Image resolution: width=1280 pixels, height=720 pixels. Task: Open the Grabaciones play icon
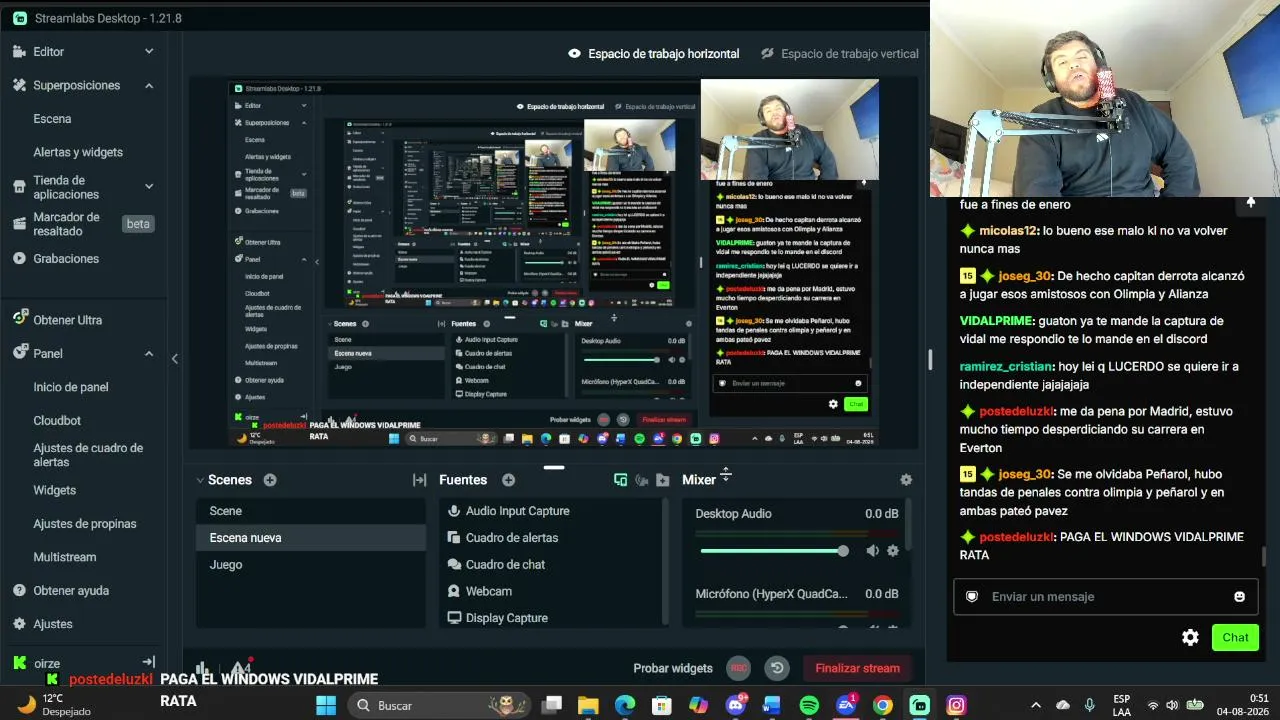pos(19,258)
